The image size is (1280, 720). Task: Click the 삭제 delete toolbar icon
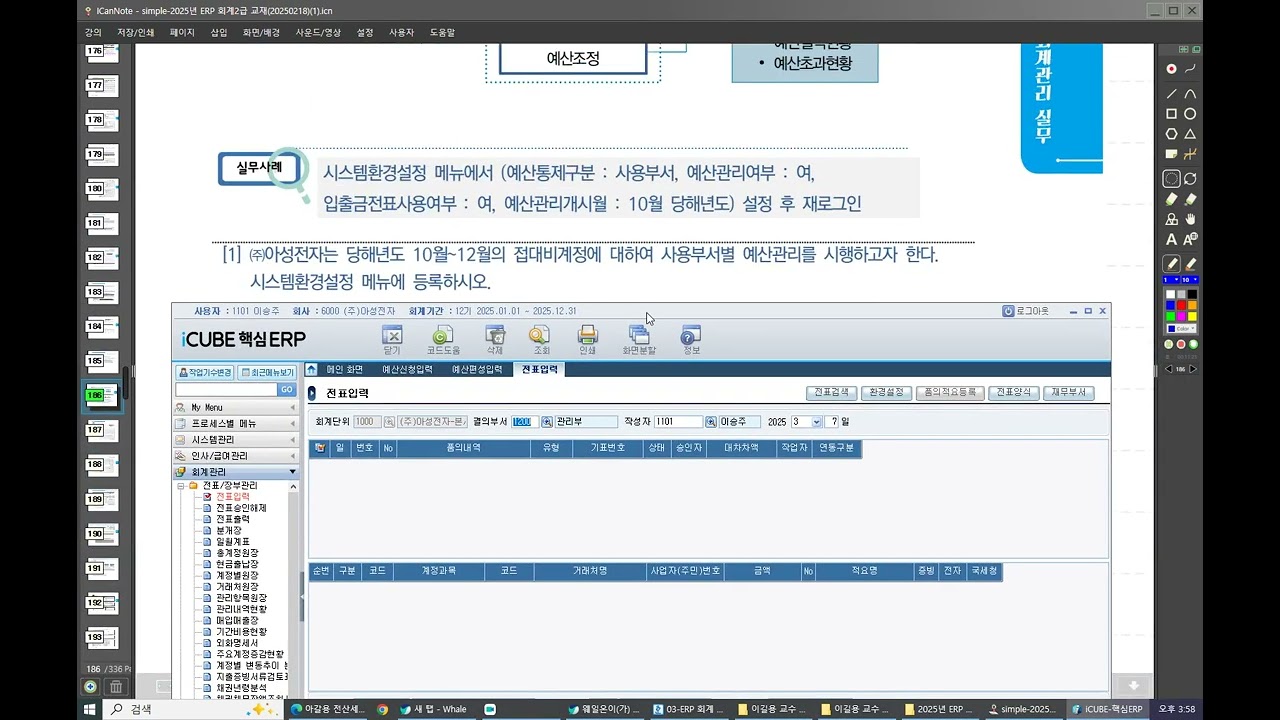point(494,339)
